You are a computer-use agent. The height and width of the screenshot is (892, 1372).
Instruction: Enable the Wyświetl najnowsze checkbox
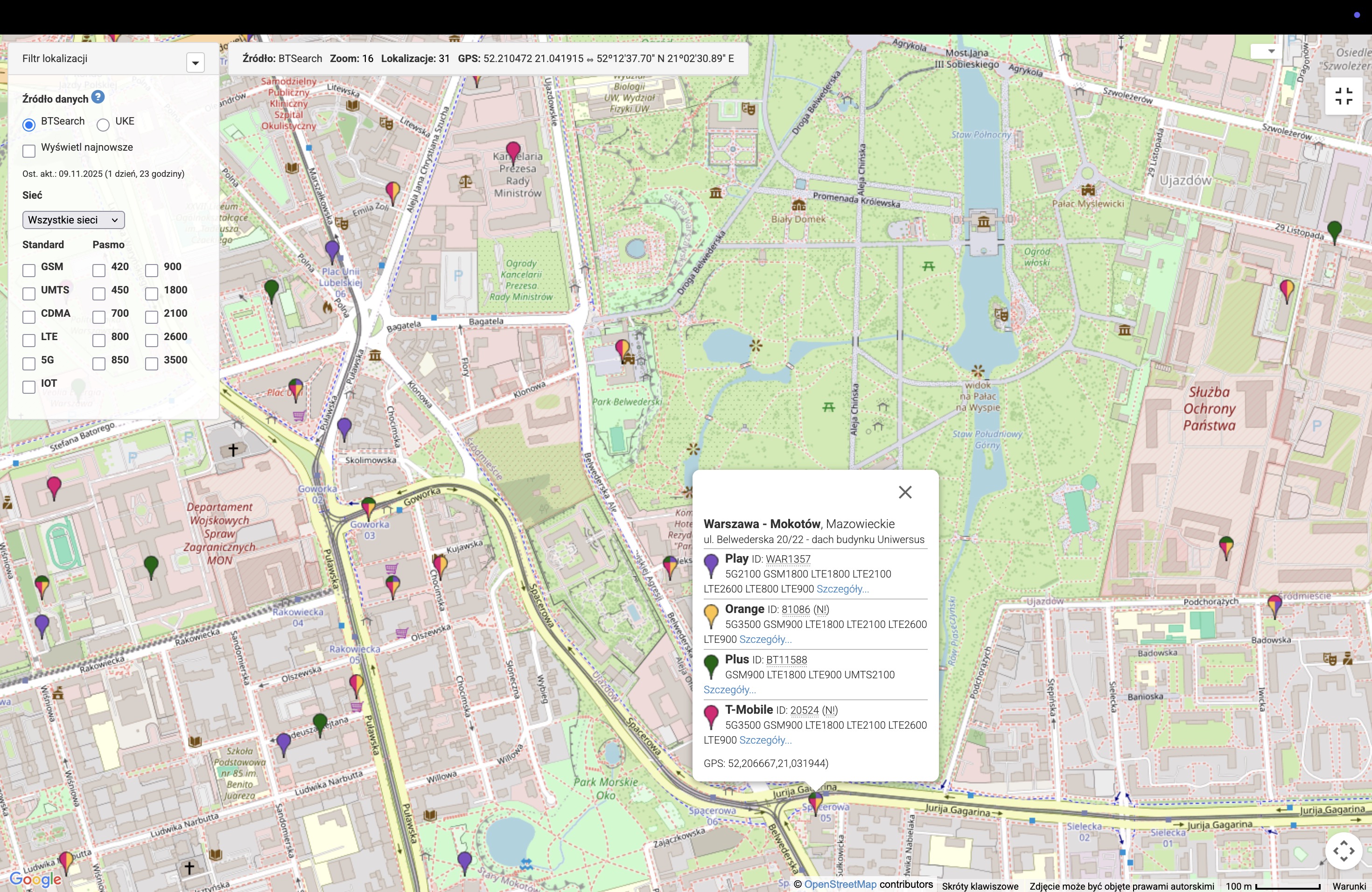[x=29, y=151]
